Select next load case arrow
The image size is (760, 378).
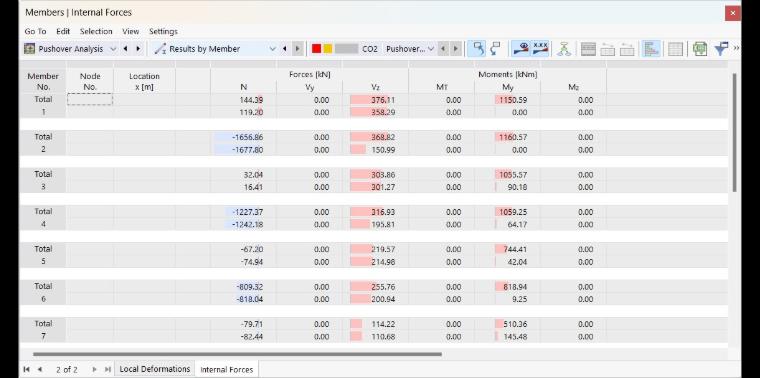tap(456, 49)
